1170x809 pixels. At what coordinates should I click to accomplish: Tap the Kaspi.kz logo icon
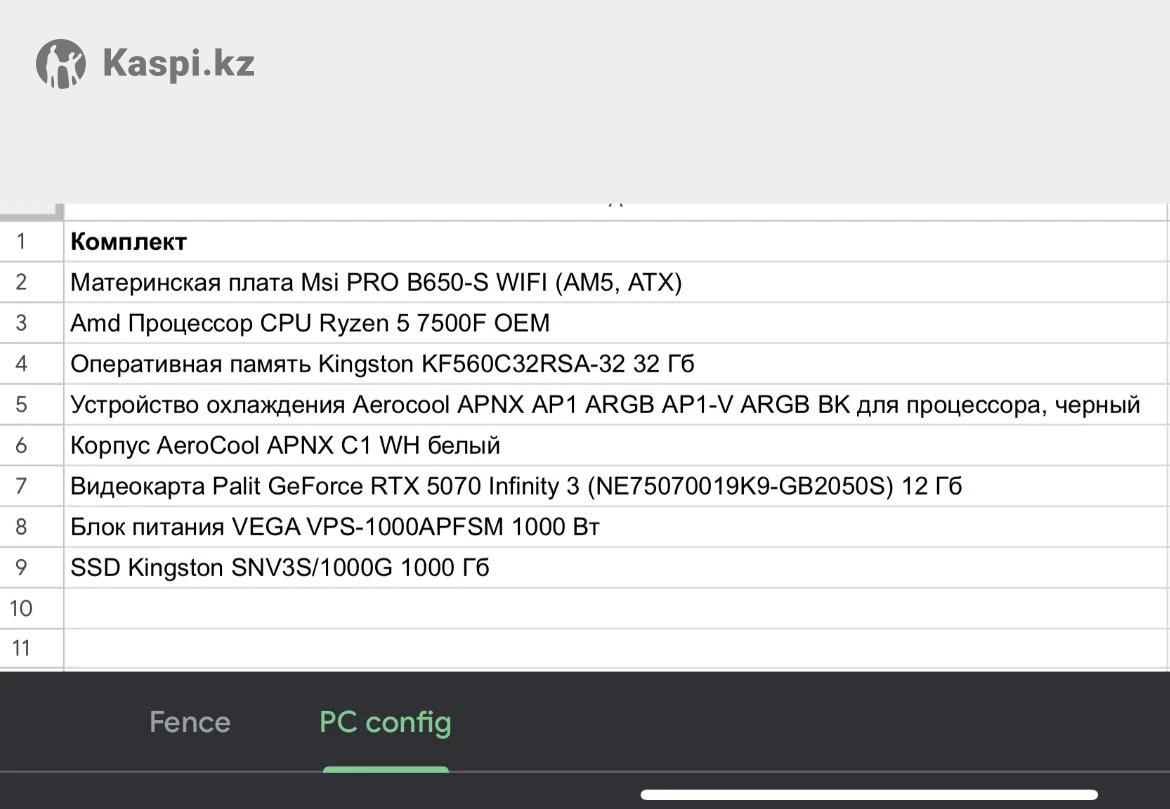click(x=61, y=64)
